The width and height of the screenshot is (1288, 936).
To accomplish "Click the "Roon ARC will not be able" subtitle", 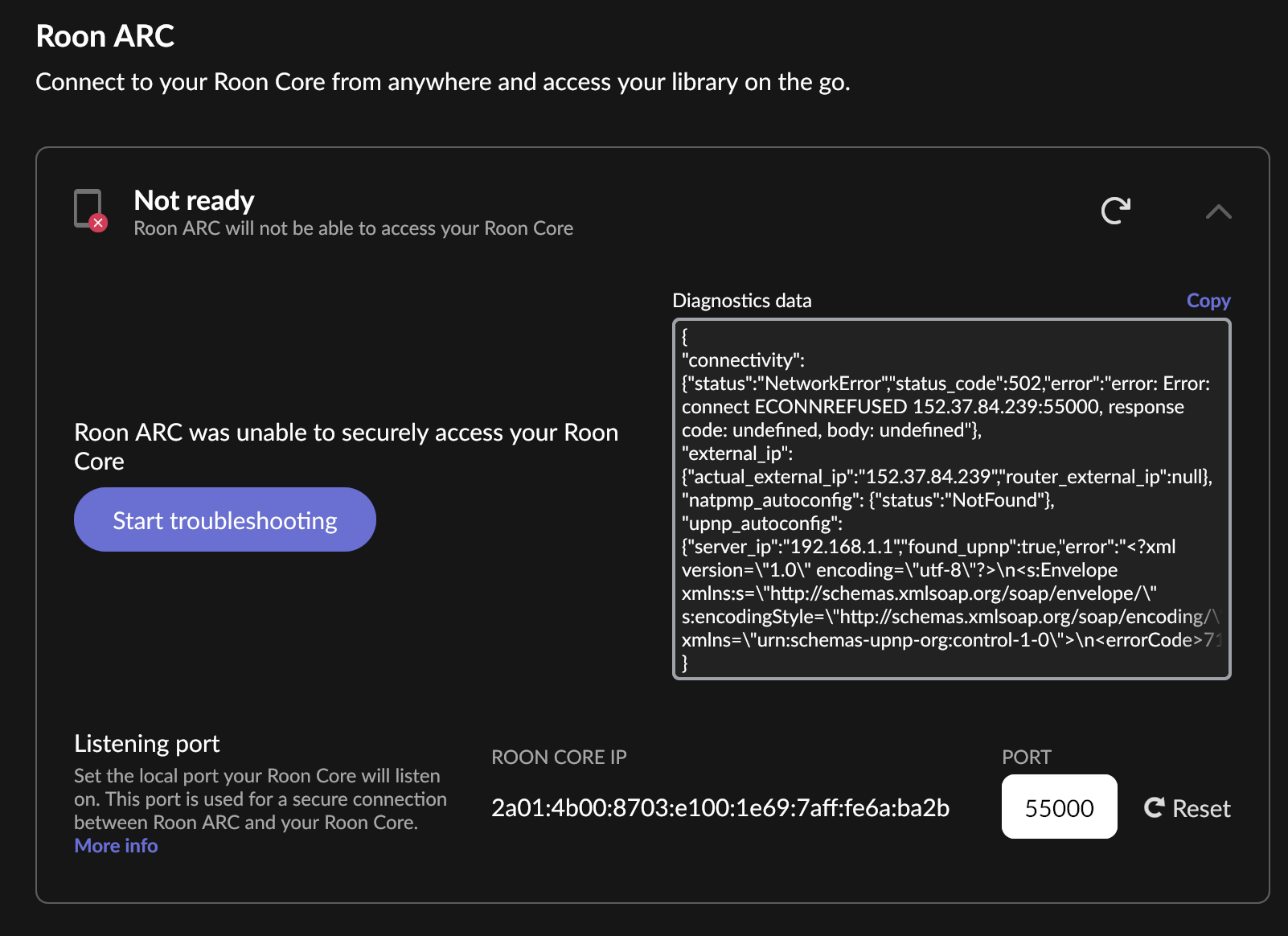I will [353, 228].
